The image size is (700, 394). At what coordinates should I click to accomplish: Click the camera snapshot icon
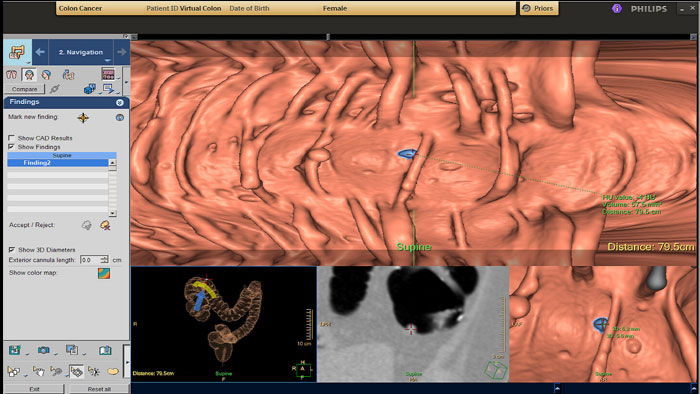[x=43, y=350]
